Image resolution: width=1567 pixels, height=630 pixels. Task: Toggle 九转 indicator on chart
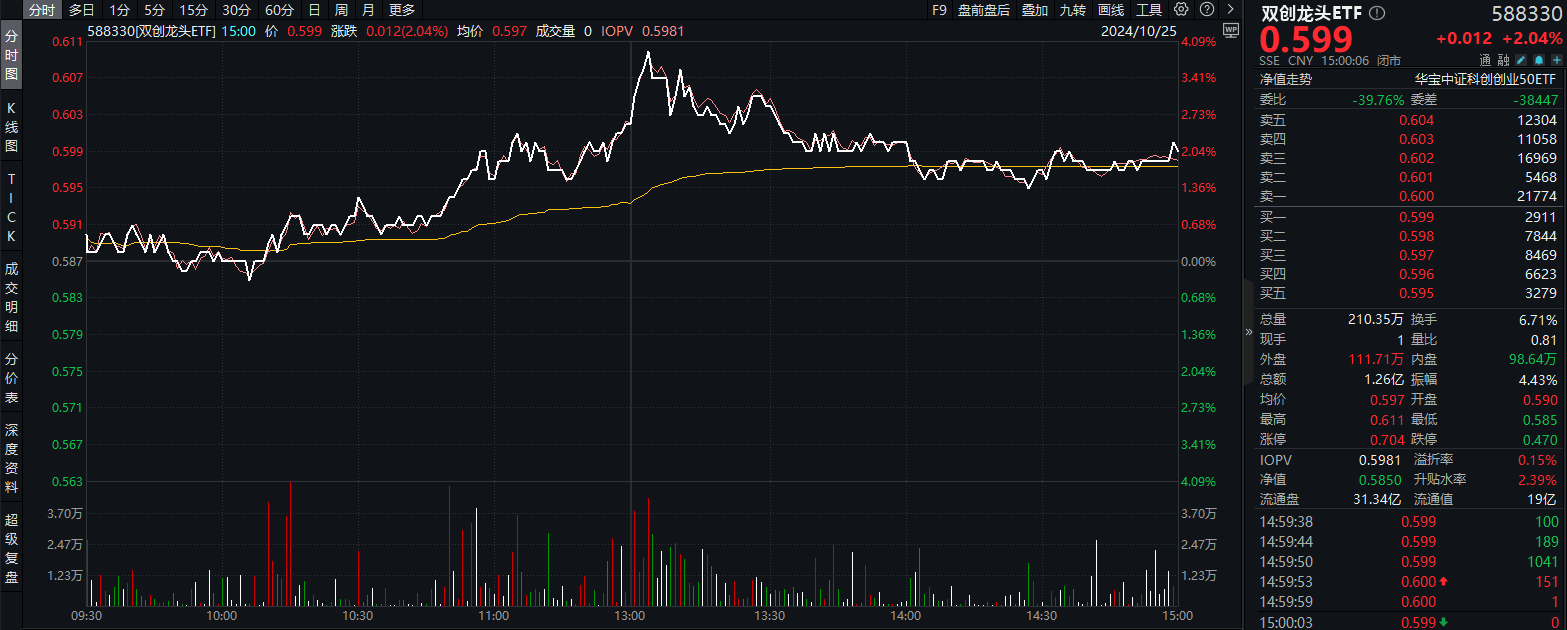click(x=1073, y=10)
